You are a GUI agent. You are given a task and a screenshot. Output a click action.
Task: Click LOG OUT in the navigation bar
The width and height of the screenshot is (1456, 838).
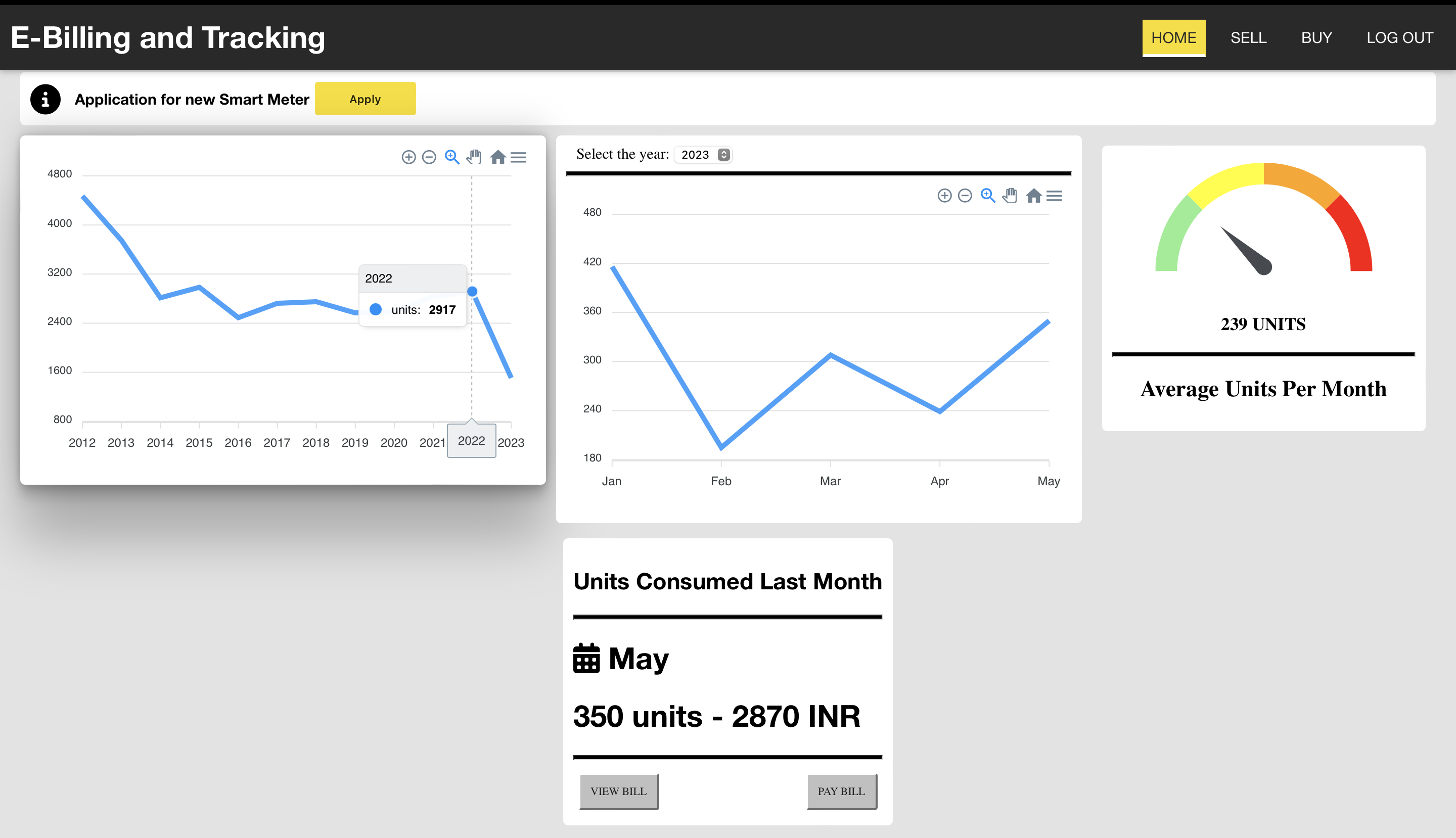click(x=1399, y=38)
